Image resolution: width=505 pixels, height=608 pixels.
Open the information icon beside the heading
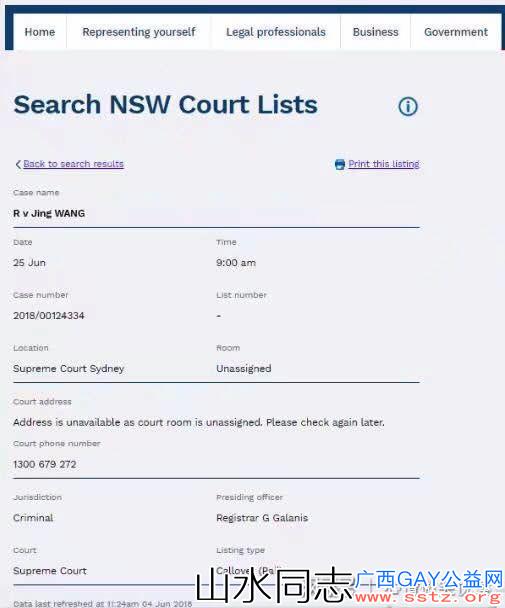click(408, 106)
